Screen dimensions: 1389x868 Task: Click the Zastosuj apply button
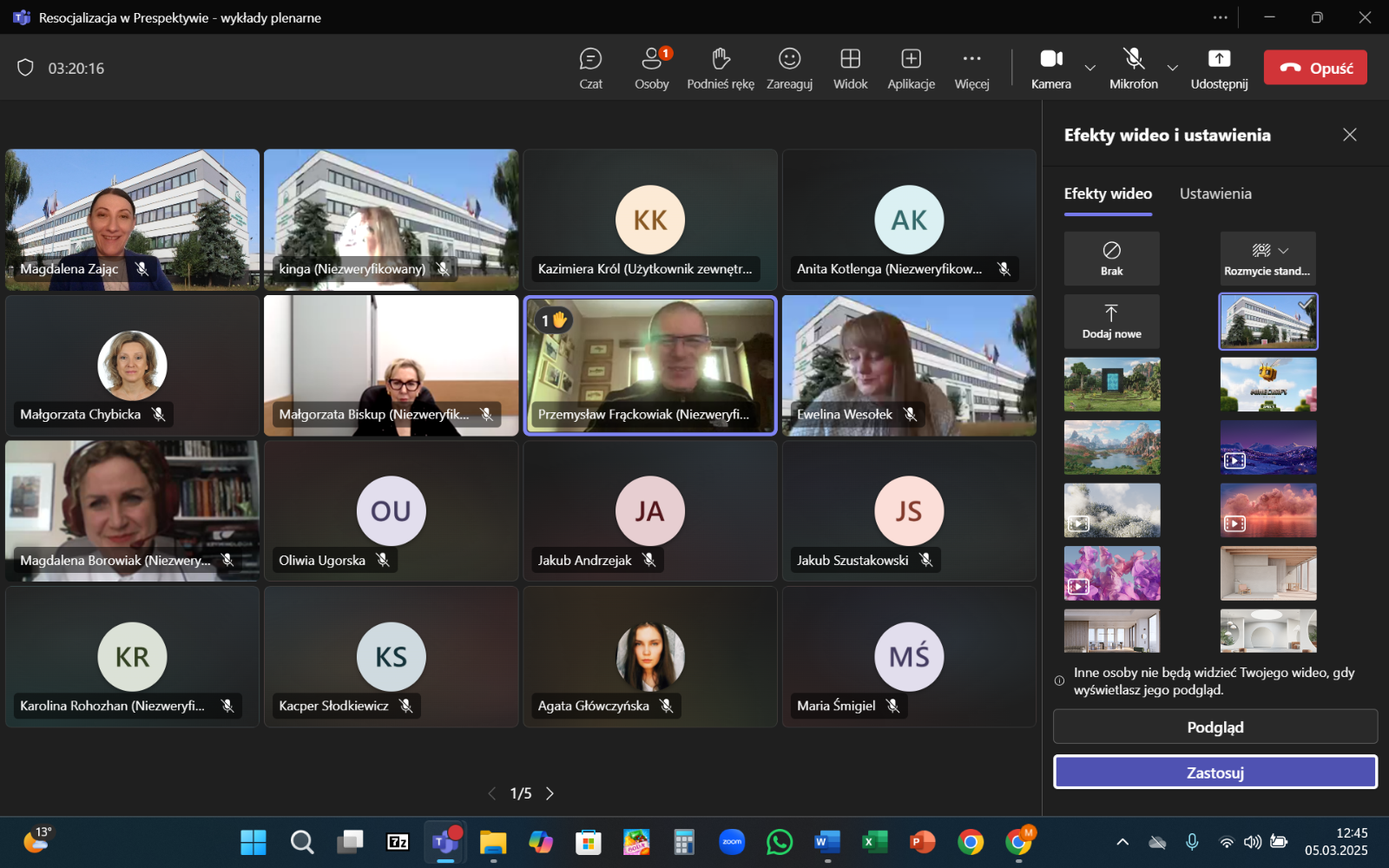(1215, 772)
